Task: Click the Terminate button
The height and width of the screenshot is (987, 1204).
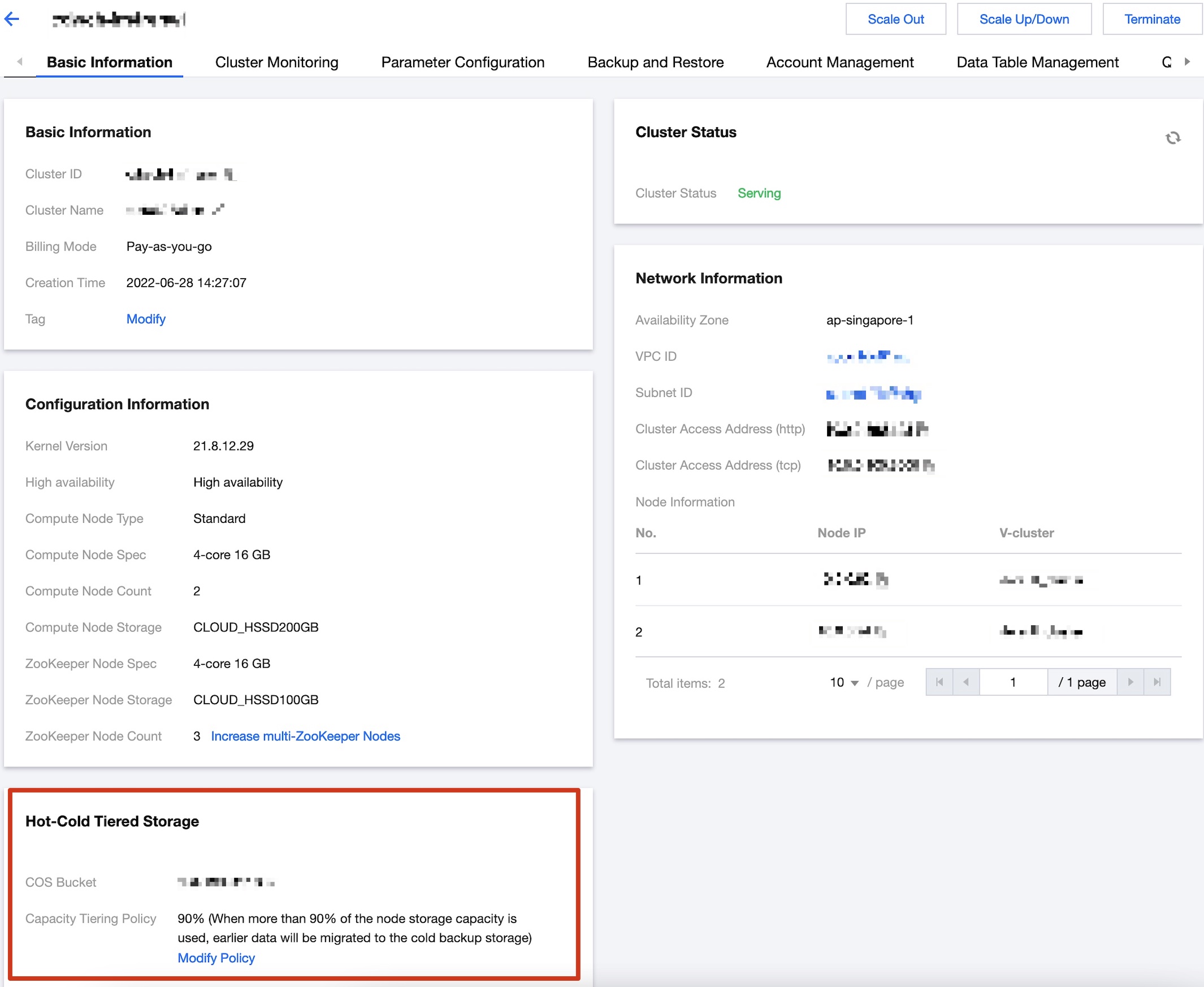Action: point(1151,19)
